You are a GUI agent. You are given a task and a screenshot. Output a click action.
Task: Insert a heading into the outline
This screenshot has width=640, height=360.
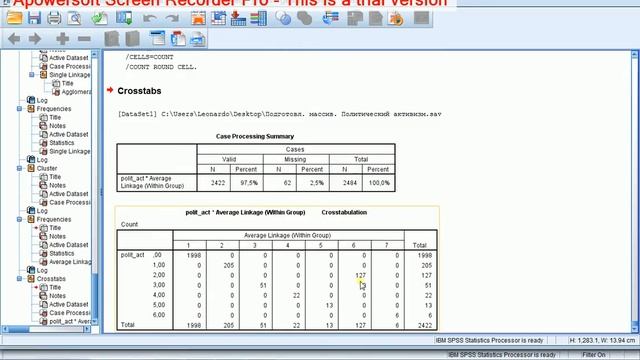pyautogui.click(x=157, y=39)
